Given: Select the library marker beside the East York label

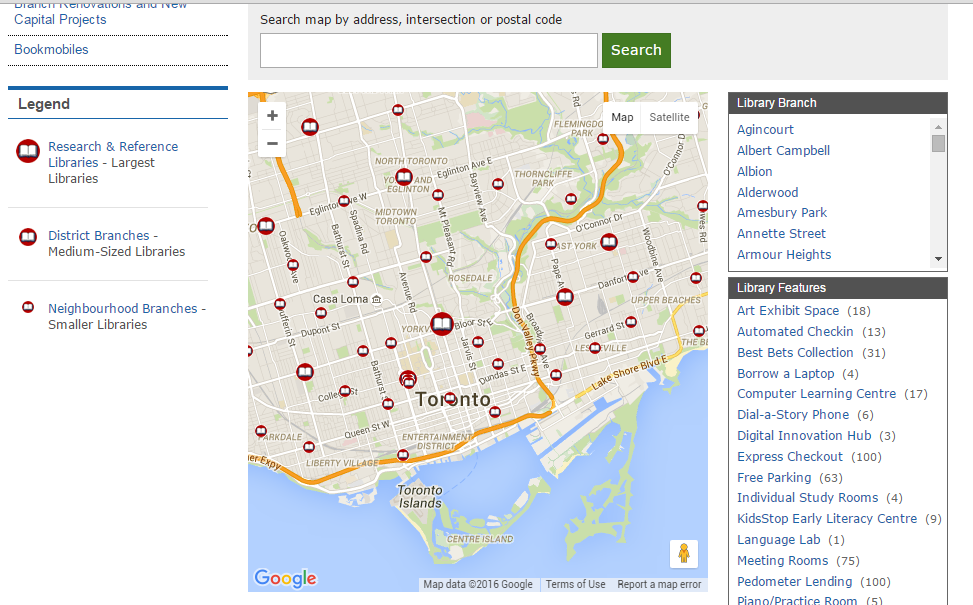Looking at the screenshot, I should (609, 241).
